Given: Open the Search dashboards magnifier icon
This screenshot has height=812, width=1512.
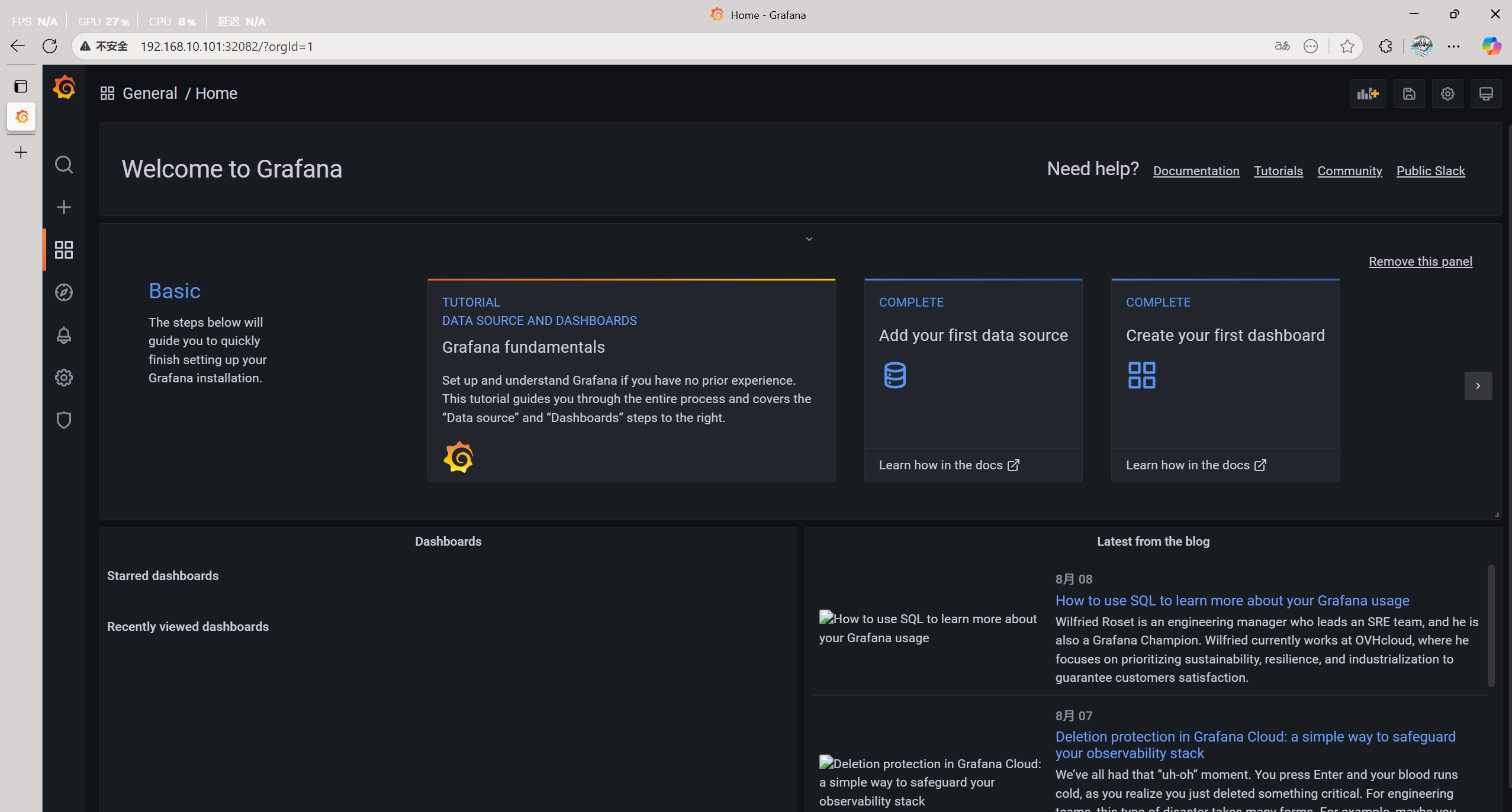Looking at the screenshot, I should [64, 165].
